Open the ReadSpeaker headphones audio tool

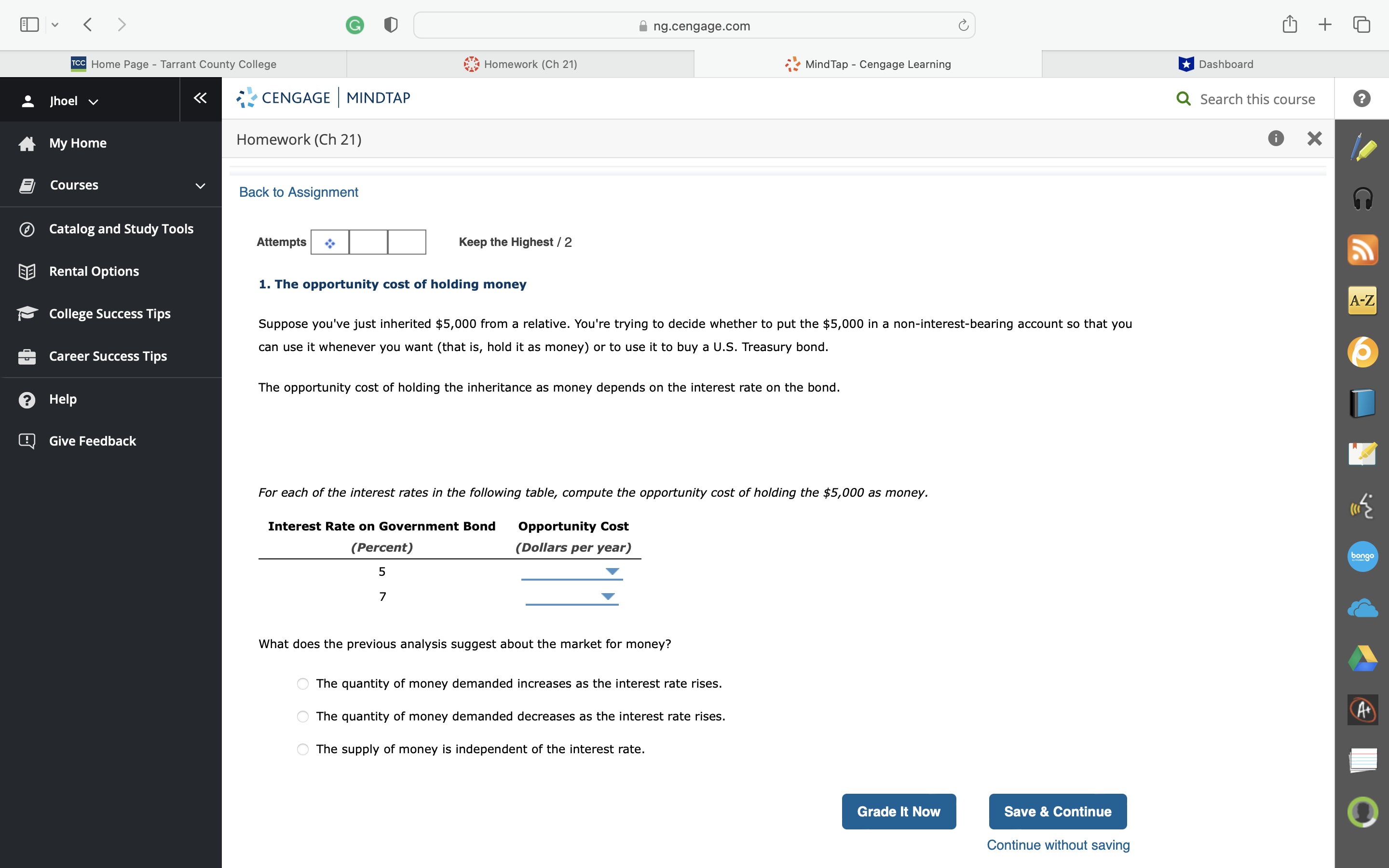click(1362, 198)
